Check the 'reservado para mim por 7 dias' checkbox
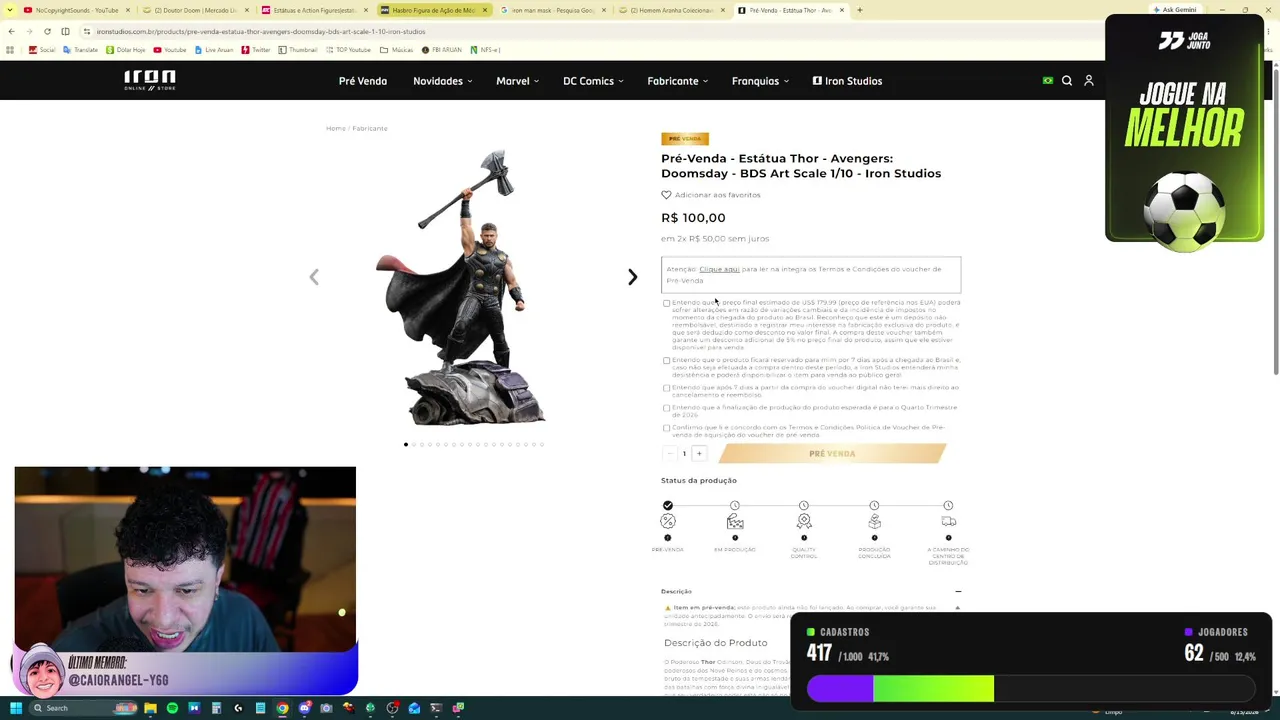 tap(667, 361)
